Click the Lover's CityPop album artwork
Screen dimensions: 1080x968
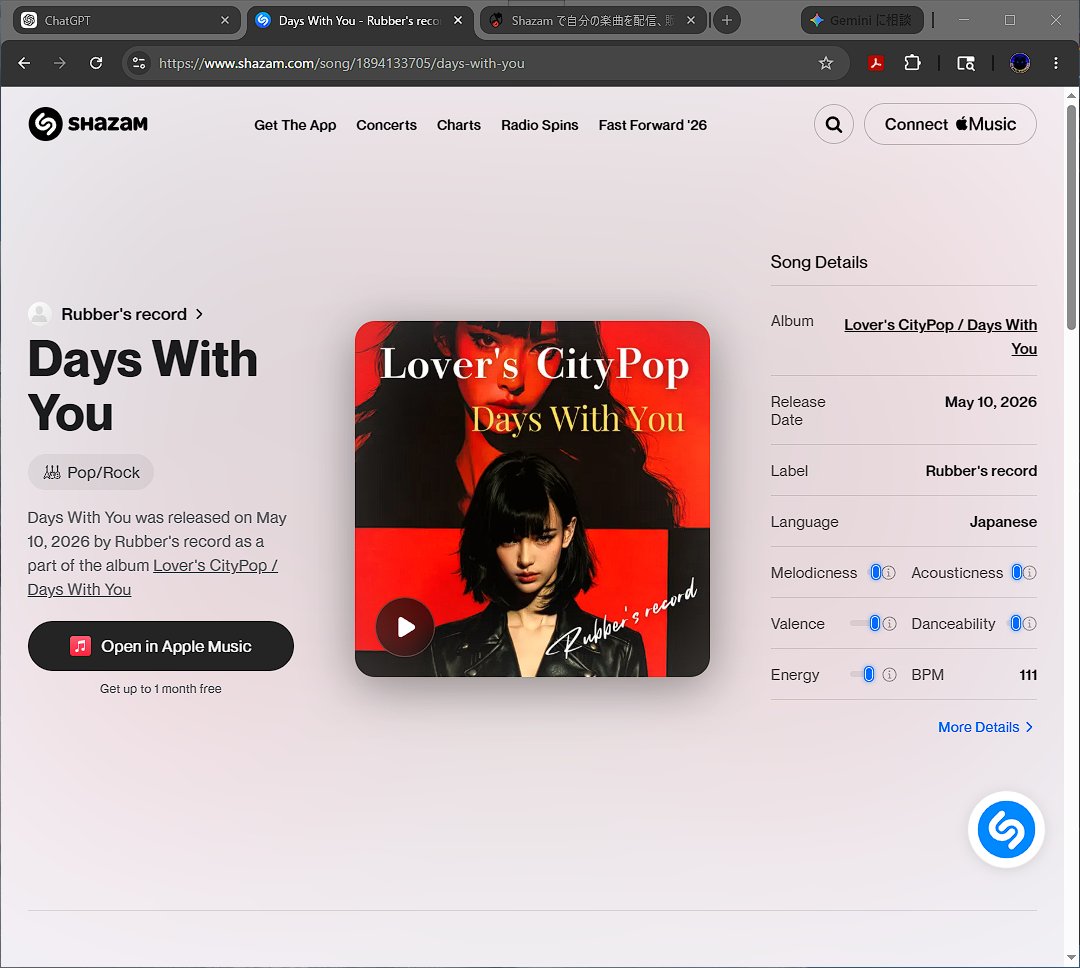(532, 499)
